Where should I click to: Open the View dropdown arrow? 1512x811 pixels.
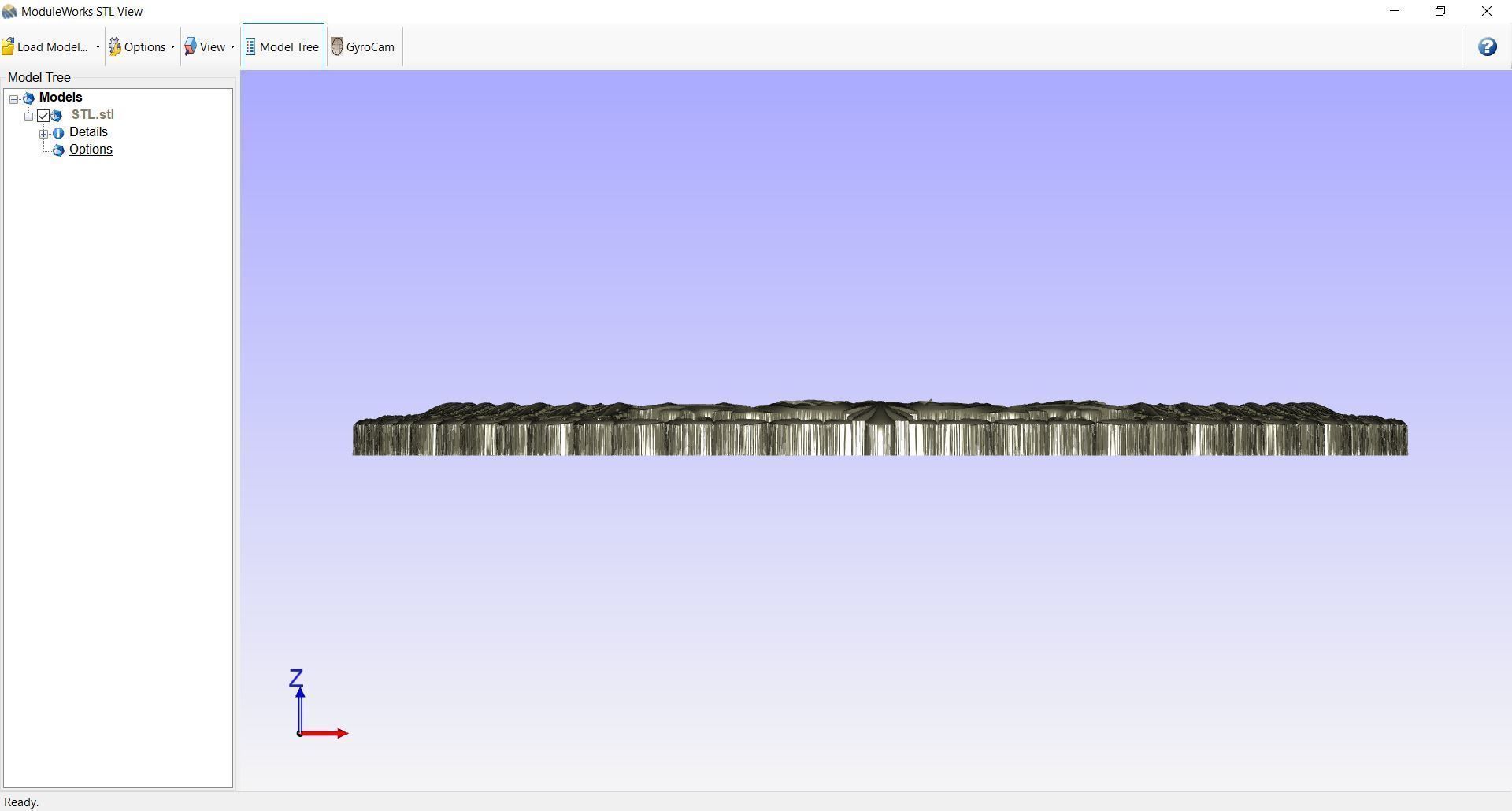pos(232,47)
